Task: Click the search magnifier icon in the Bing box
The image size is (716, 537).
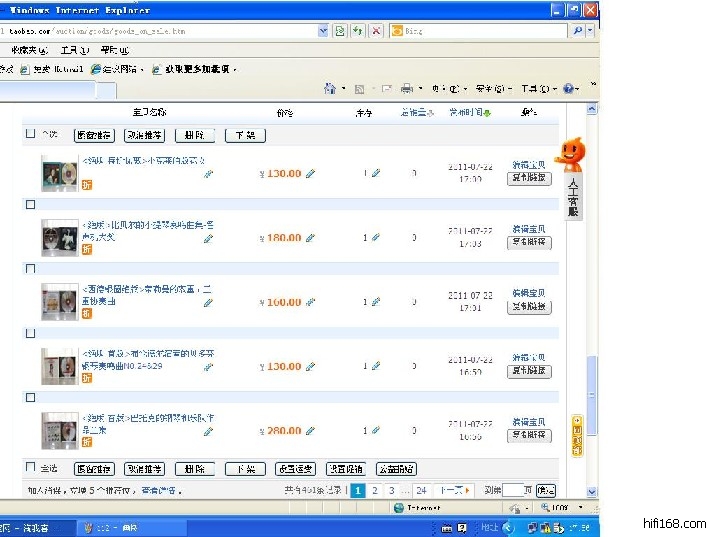Action: coord(578,31)
